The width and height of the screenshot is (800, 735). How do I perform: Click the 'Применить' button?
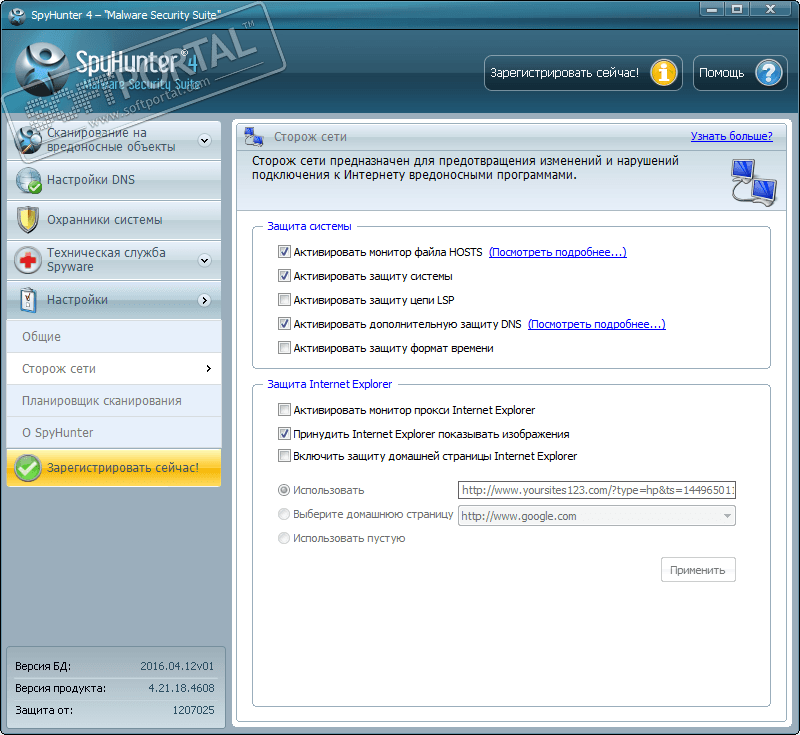(698, 570)
